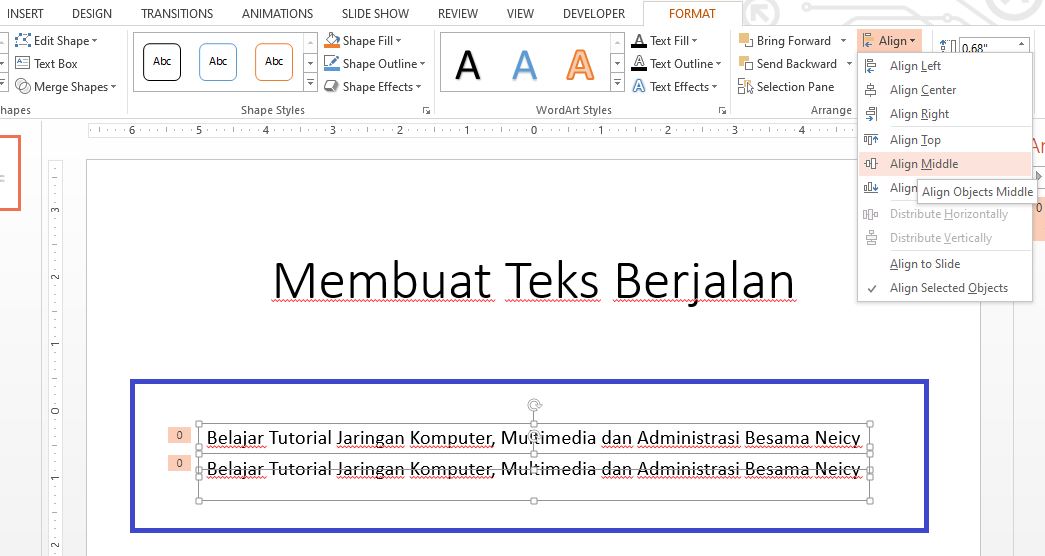The height and width of the screenshot is (556, 1045).
Task: Click the rotation handle above the text box
Action: click(x=535, y=405)
